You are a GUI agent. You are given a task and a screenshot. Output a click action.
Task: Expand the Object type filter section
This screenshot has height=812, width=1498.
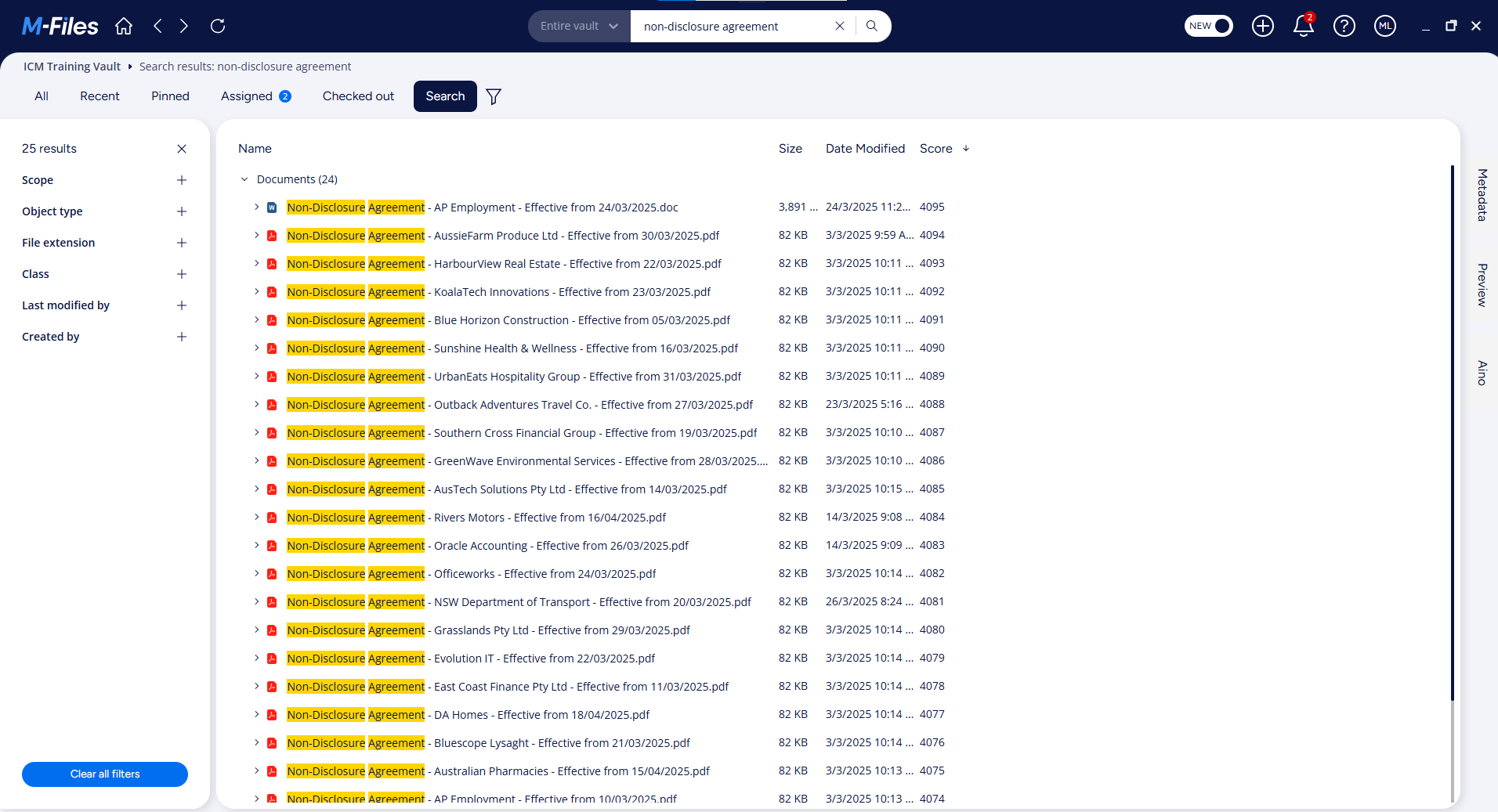click(x=182, y=211)
